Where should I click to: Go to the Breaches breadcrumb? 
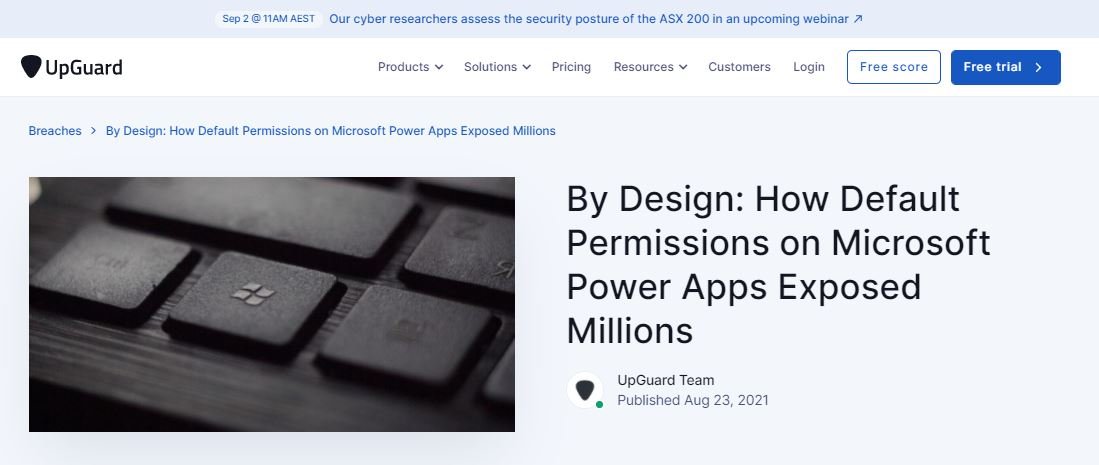[x=55, y=130]
